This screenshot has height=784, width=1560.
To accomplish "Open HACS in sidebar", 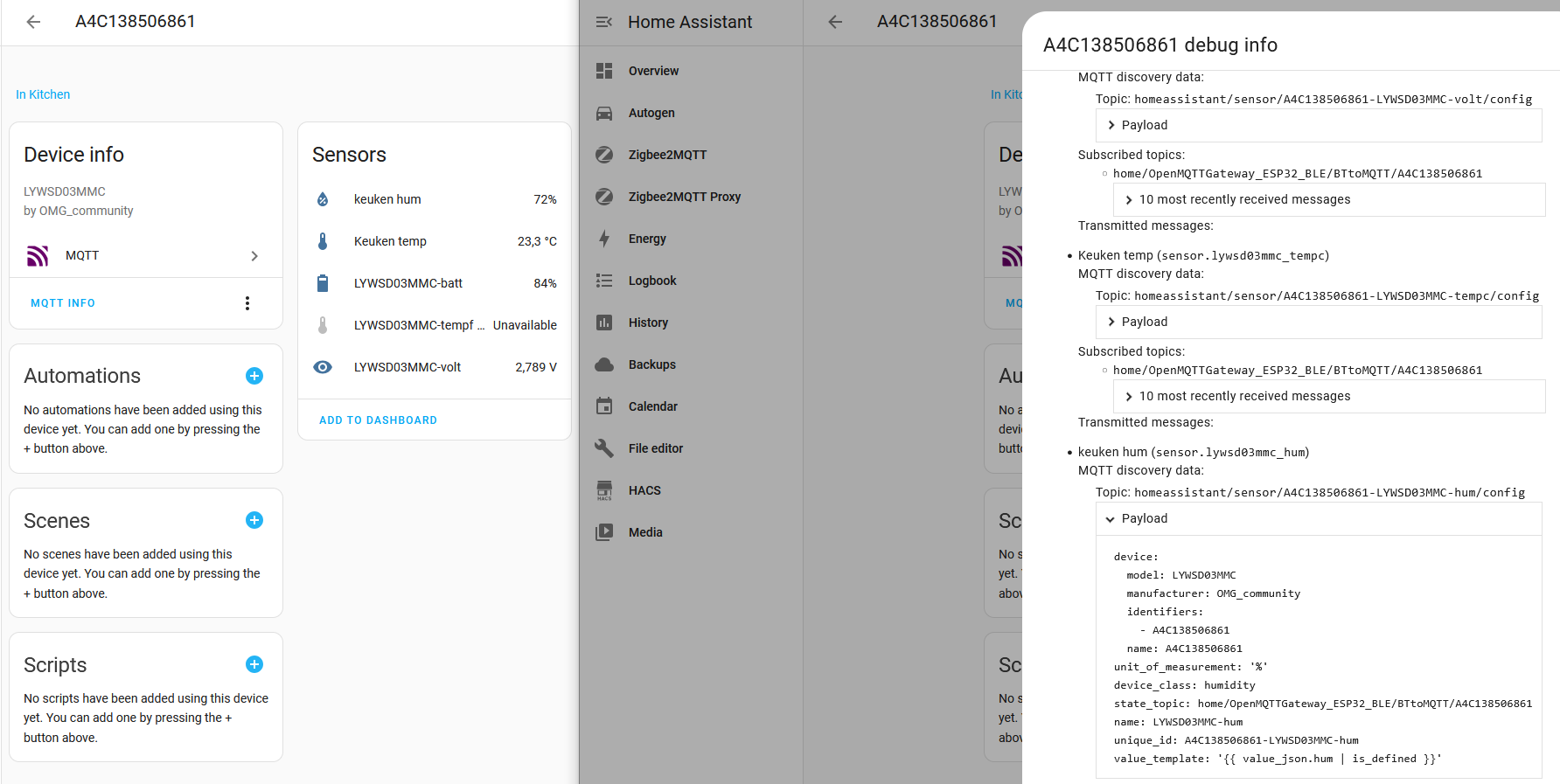I will pyautogui.click(x=691, y=490).
